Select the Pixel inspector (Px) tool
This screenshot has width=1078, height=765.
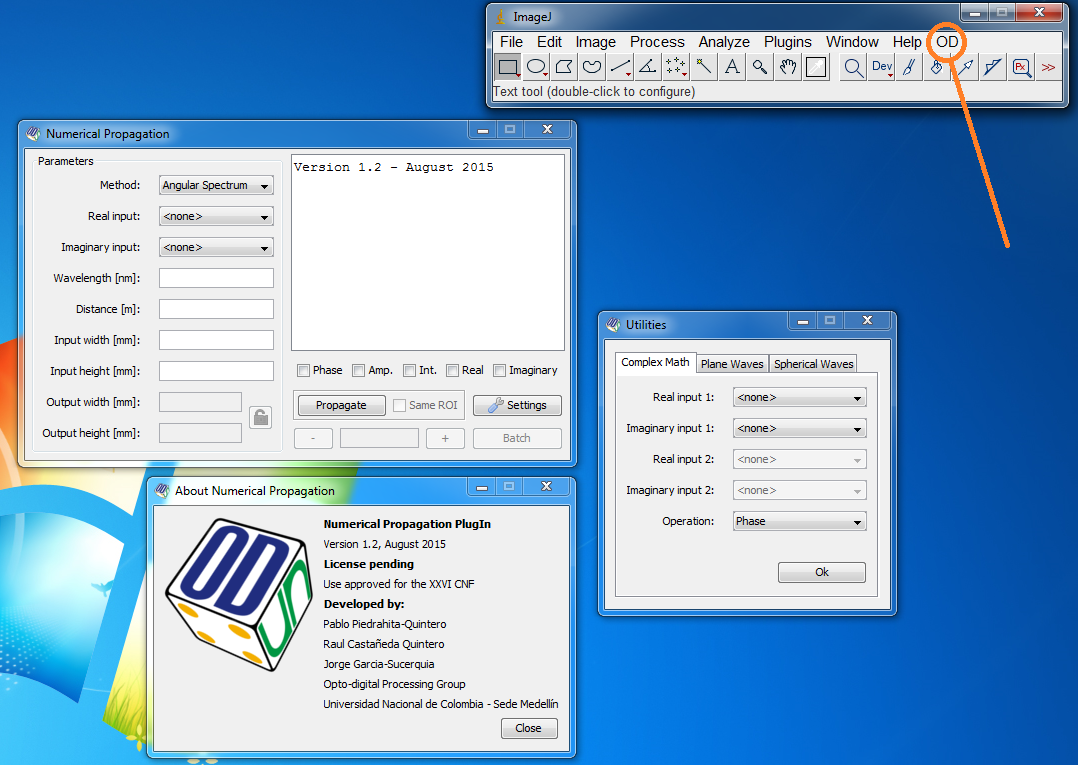click(1022, 67)
